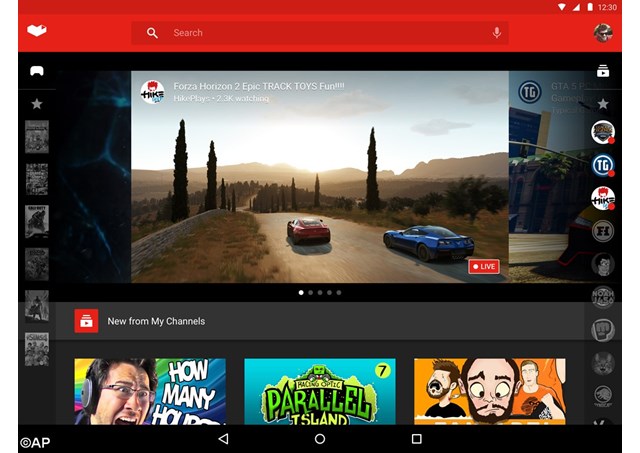
Task: Open the TG channel avatar in right sidebar
Action: tap(603, 165)
